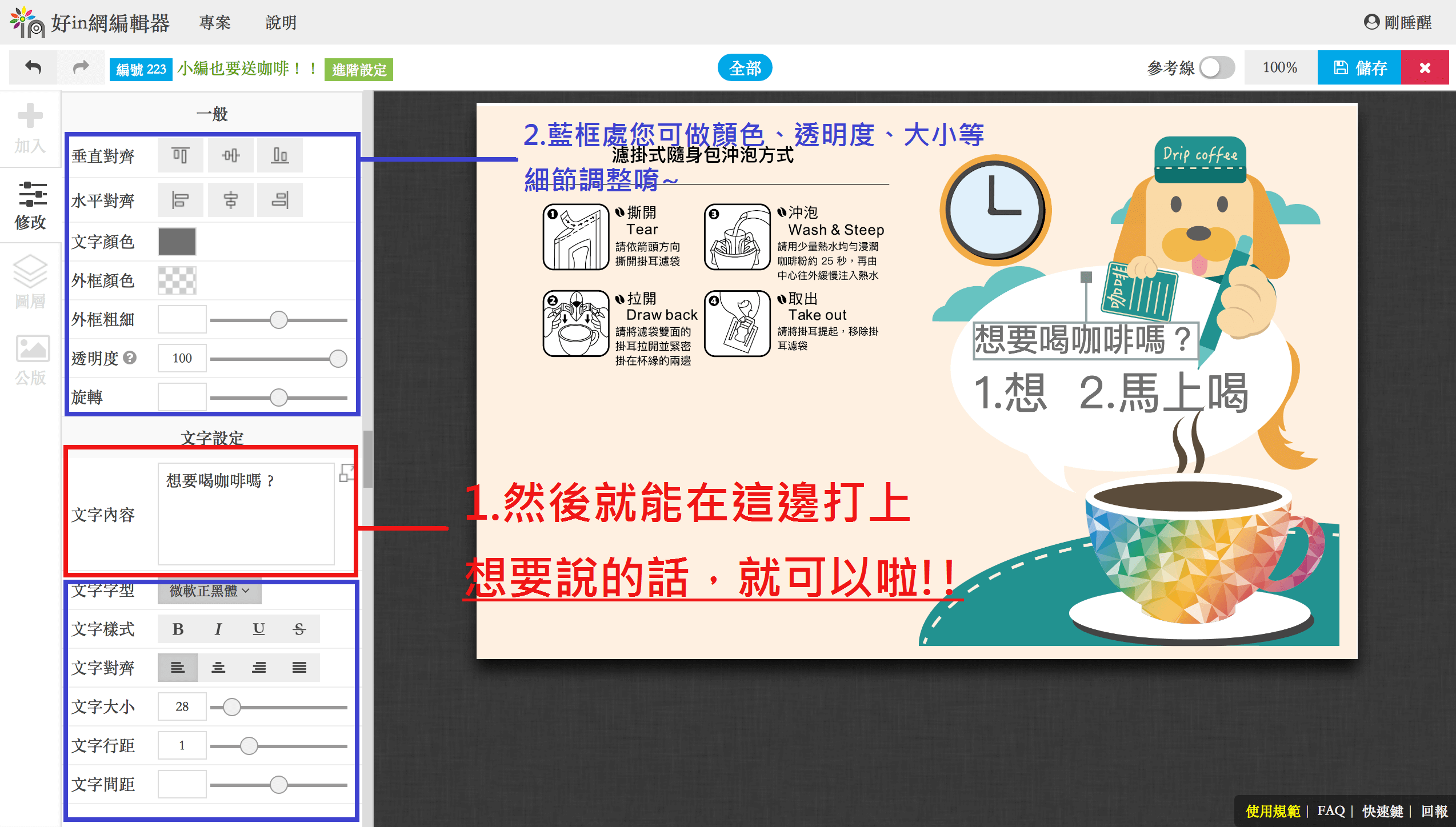Align text to top vertically
This screenshot has width=1456, height=827.
tap(180, 155)
